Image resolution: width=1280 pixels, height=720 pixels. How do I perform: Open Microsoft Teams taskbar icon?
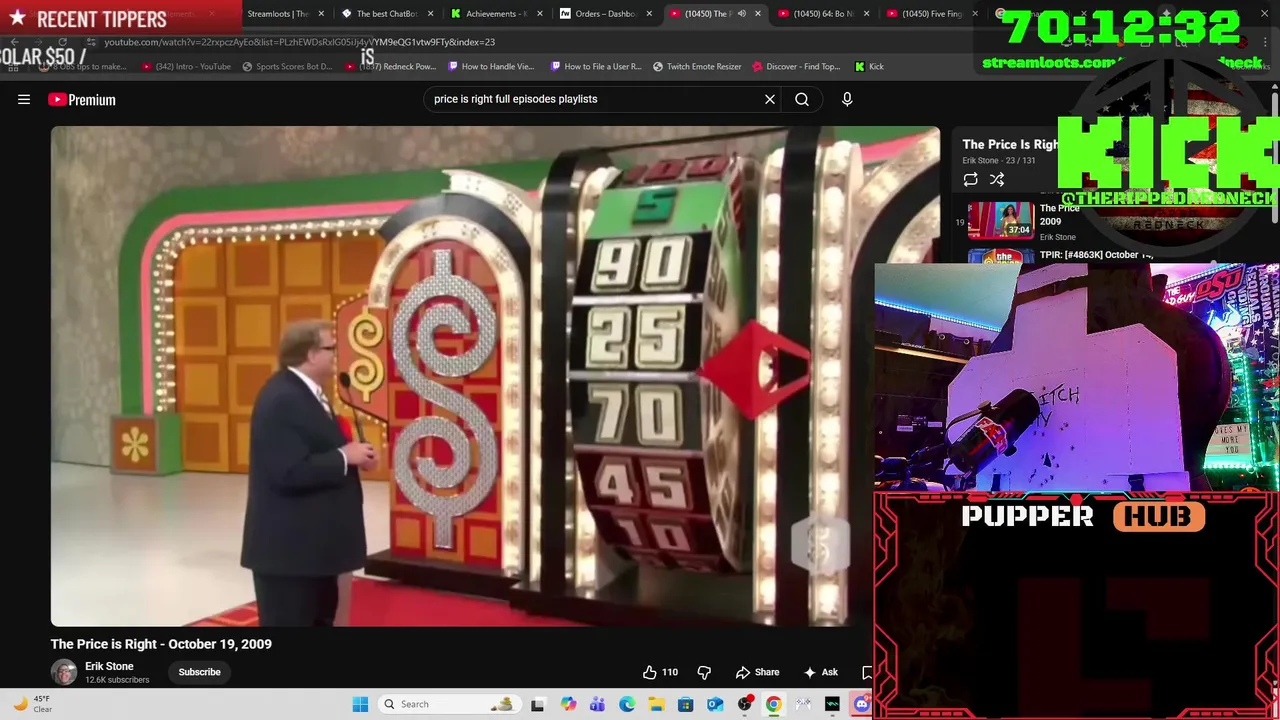[597, 704]
